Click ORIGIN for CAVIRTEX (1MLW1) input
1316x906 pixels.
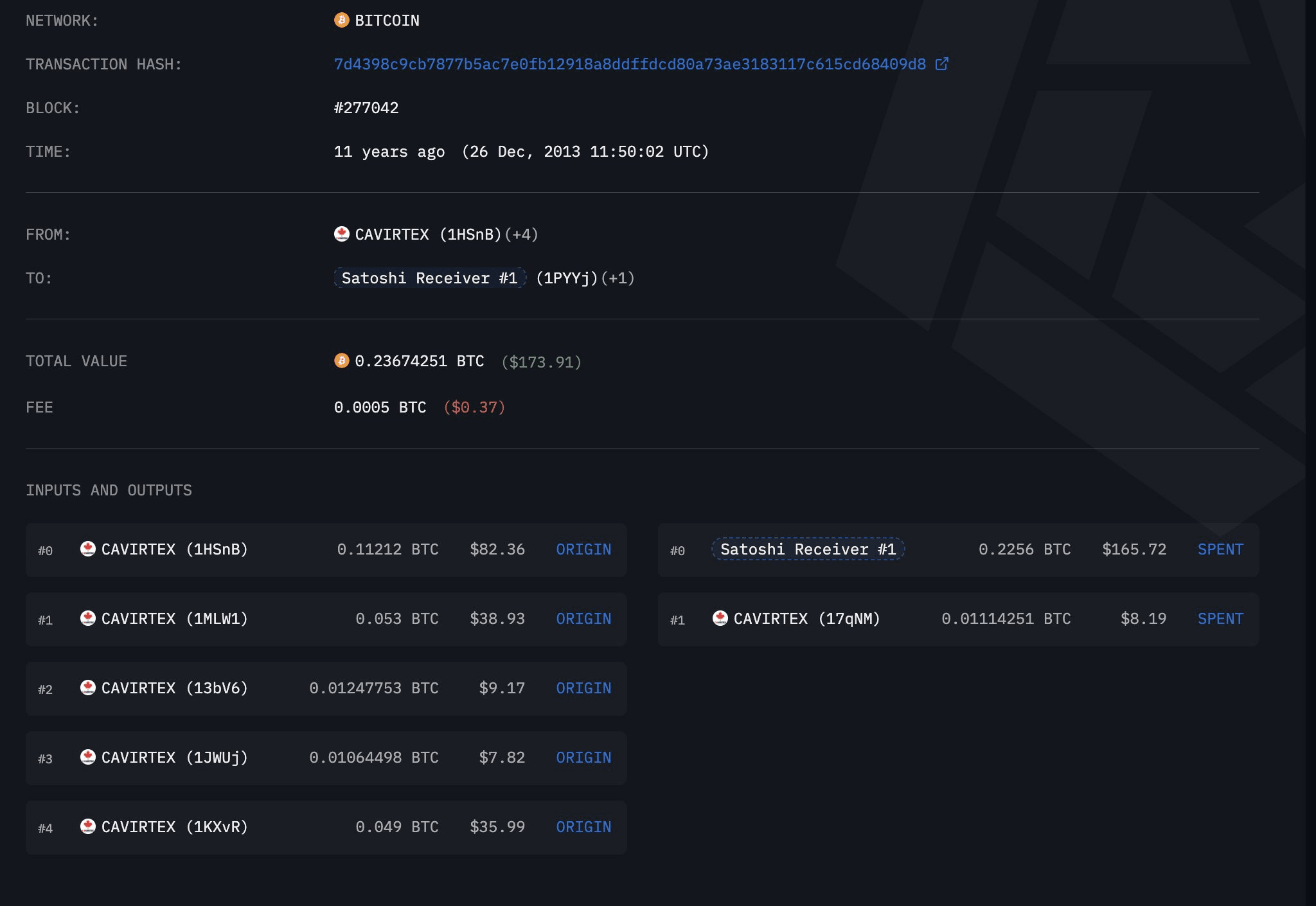pyautogui.click(x=583, y=619)
